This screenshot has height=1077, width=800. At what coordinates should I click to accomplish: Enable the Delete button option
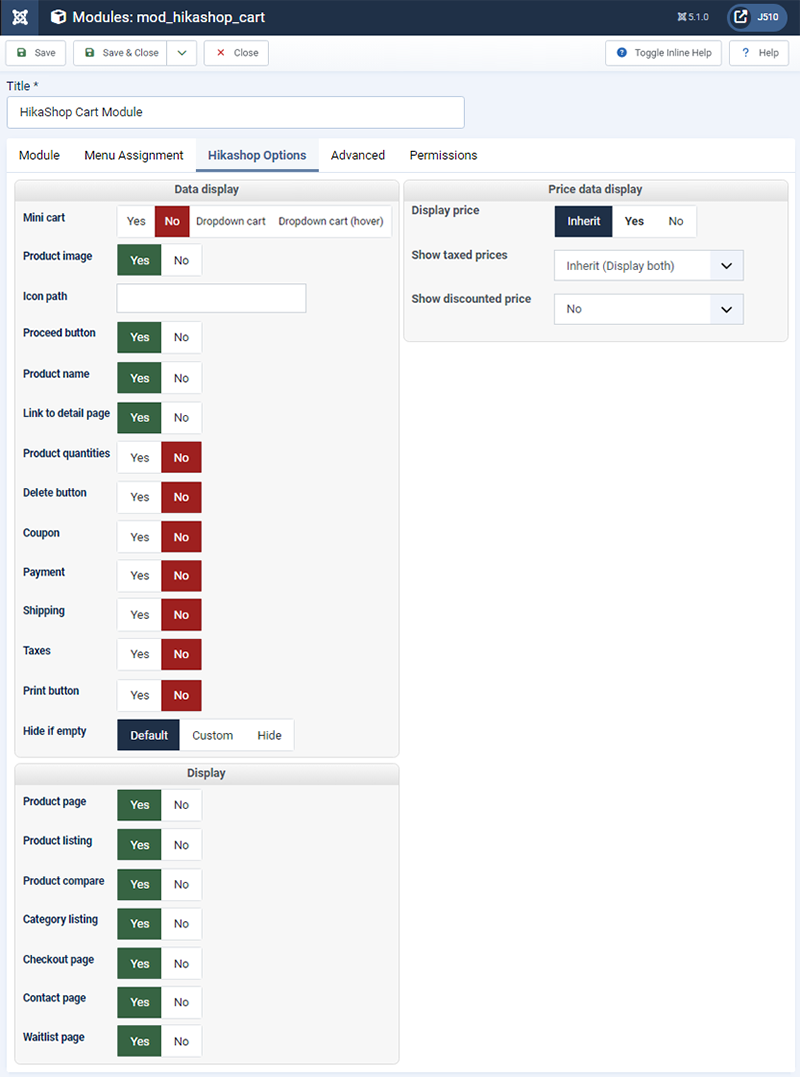click(139, 497)
